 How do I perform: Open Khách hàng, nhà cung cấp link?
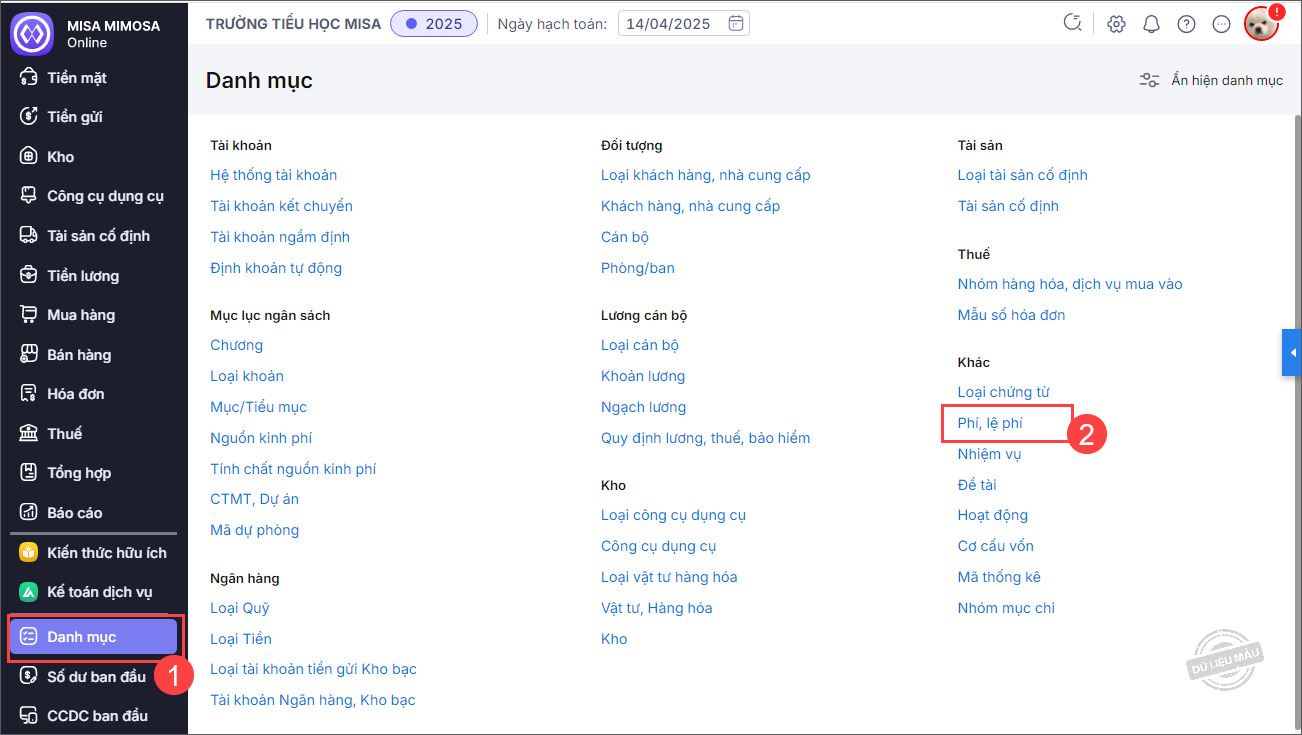pyautogui.click(x=690, y=206)
